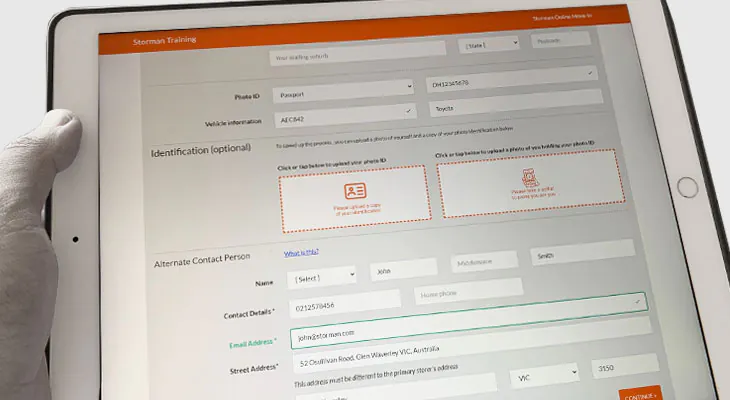The height and width of the screenshot is (400, 730).
Task: Click the vehicle registration field AEC842
Action: point(345,115)
